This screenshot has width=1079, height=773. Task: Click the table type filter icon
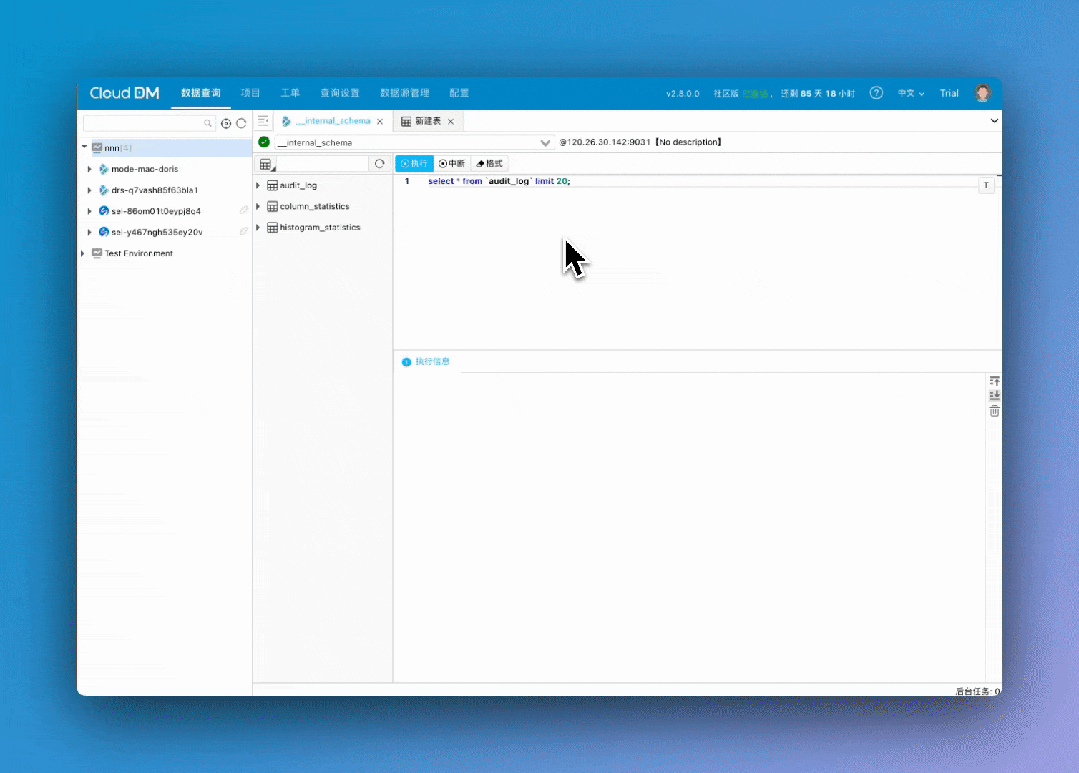click(x=266, y=164)
